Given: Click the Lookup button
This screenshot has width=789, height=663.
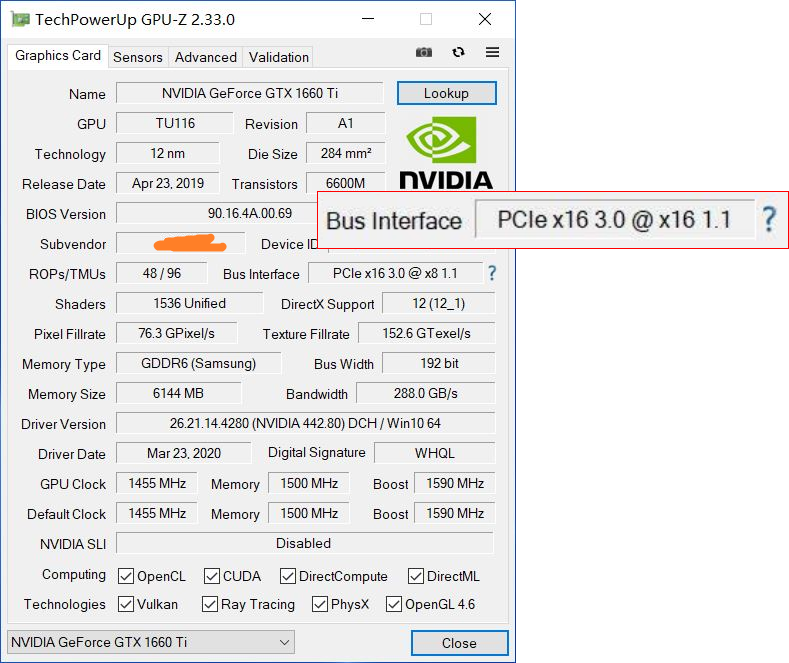Looking at the screenshot, I should [x=446, y=93].
